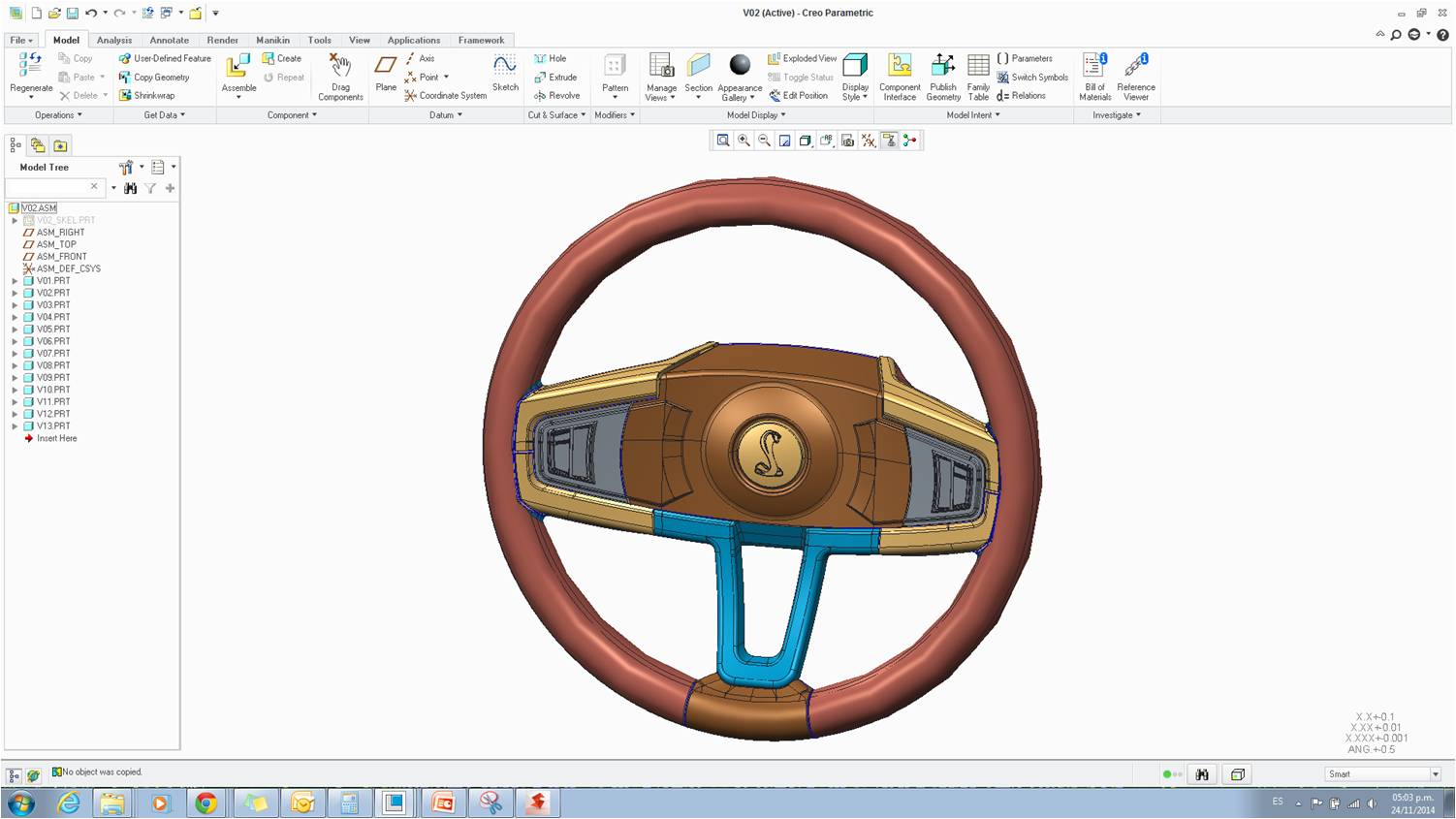Click the Extrude tool
1456x819 pixels.
555,78
